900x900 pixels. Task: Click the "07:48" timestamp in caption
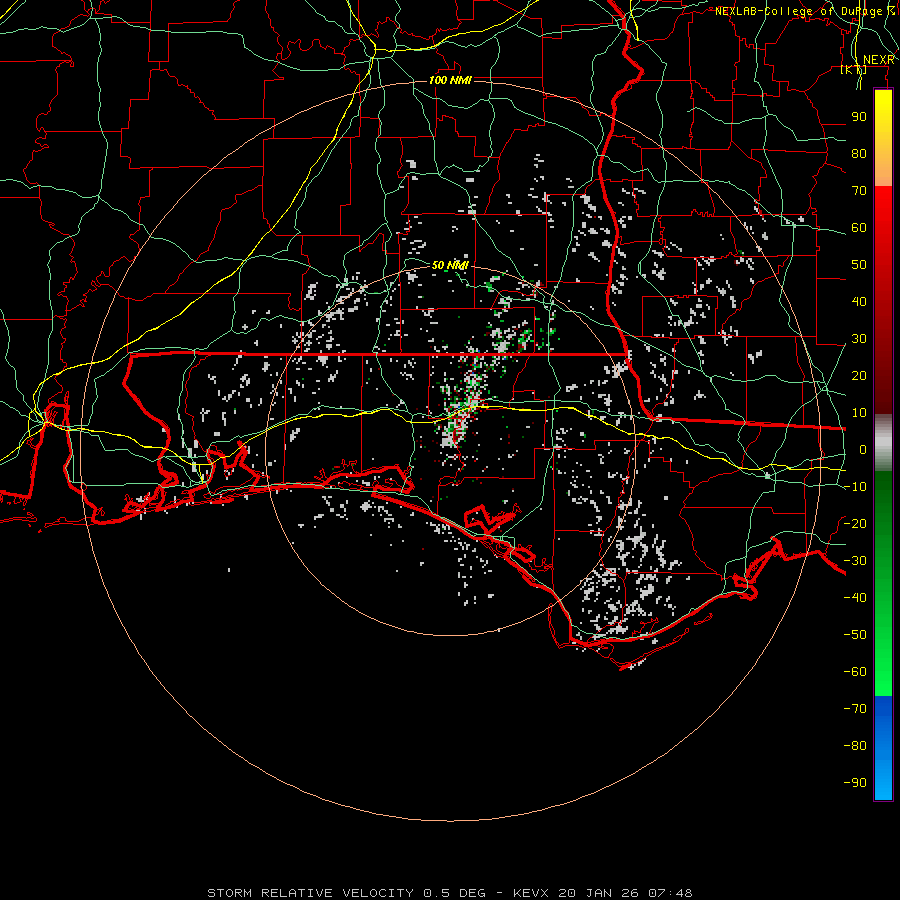[671, 893]
